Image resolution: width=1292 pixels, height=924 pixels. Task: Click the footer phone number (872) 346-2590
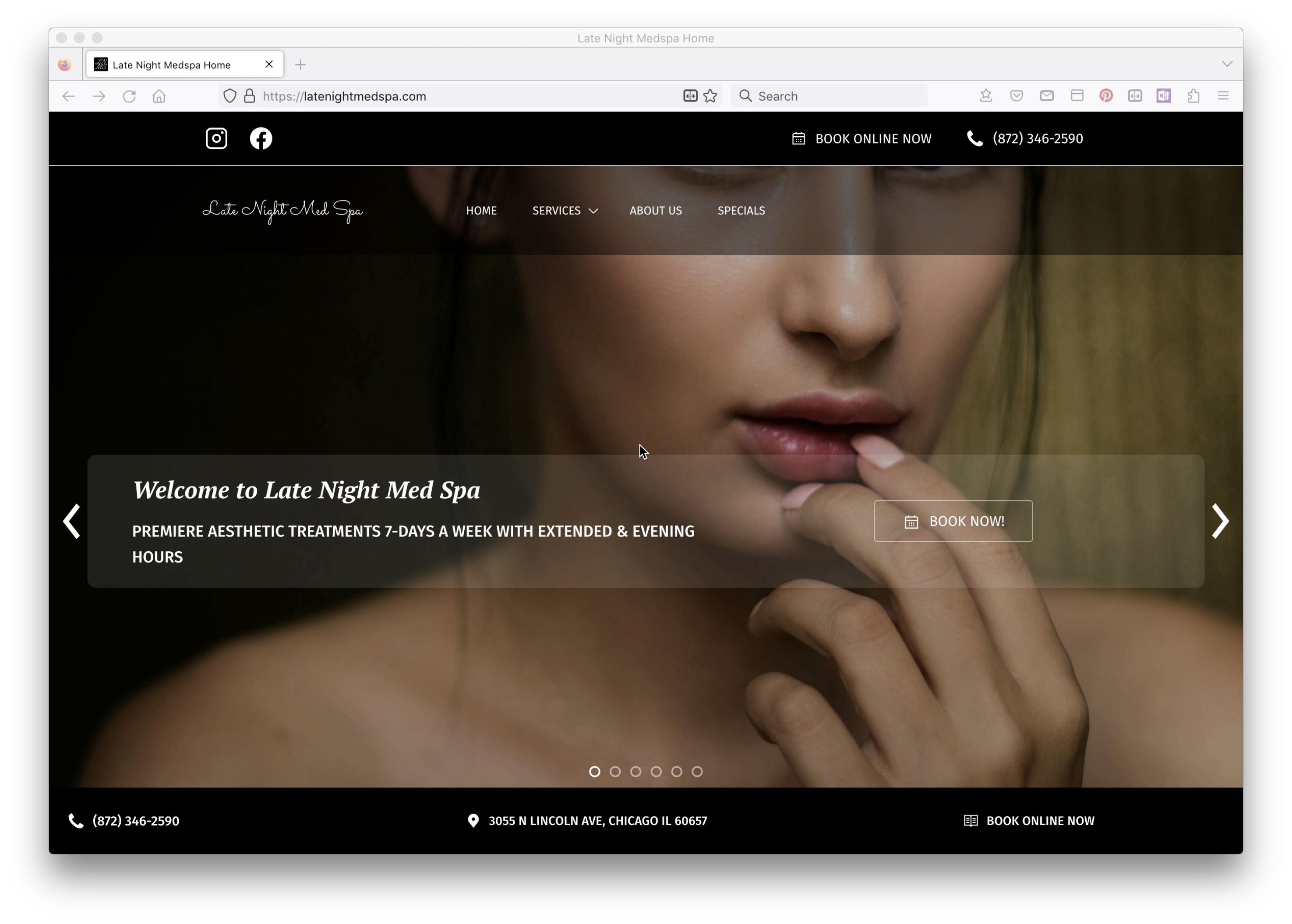[x=124, y=821]
